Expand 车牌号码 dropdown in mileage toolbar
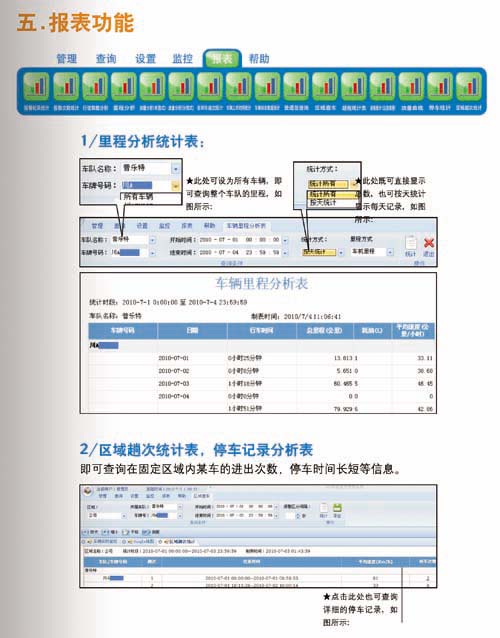500x638 pixels. click(152, 253)
